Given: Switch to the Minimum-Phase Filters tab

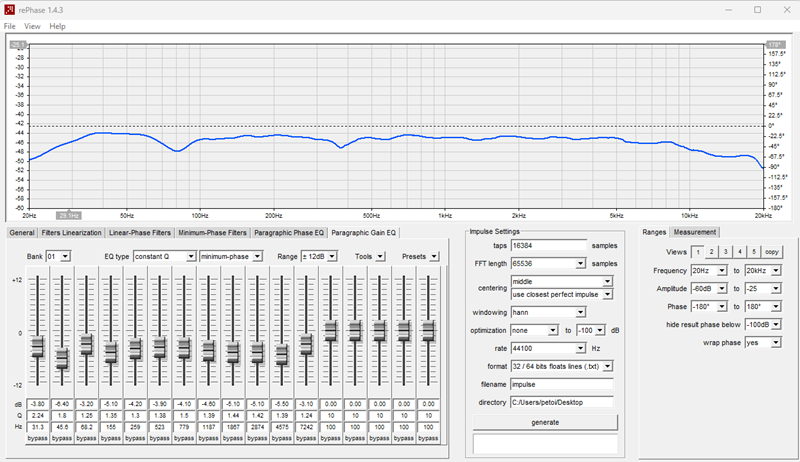Looking at the screenshot, I should point(212,233).
